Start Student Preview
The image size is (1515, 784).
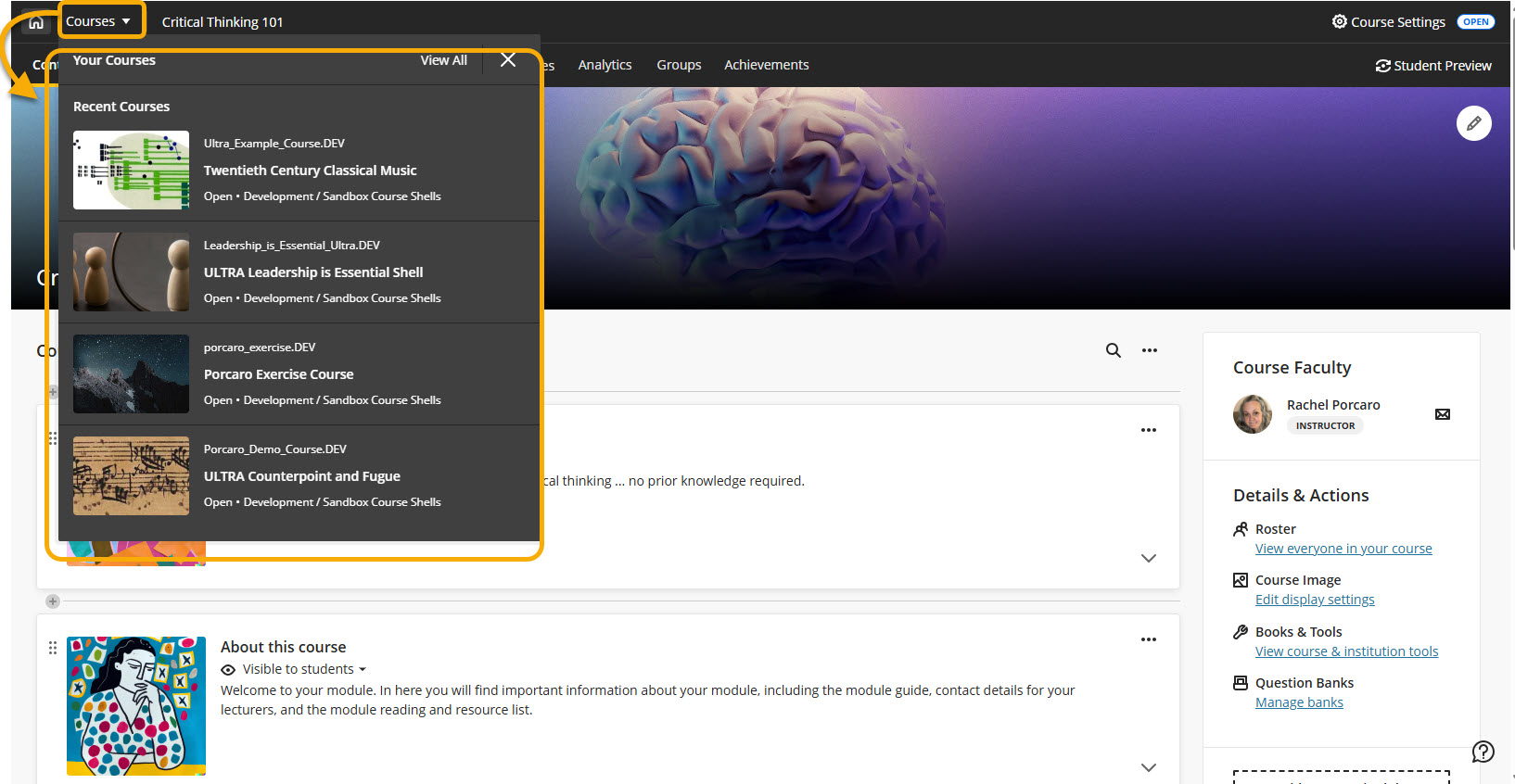[1433, 66]
